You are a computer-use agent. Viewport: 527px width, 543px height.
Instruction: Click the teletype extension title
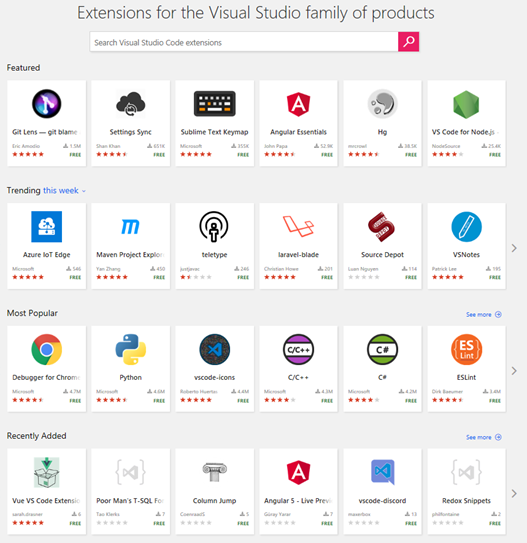click(x=214, y=255)
